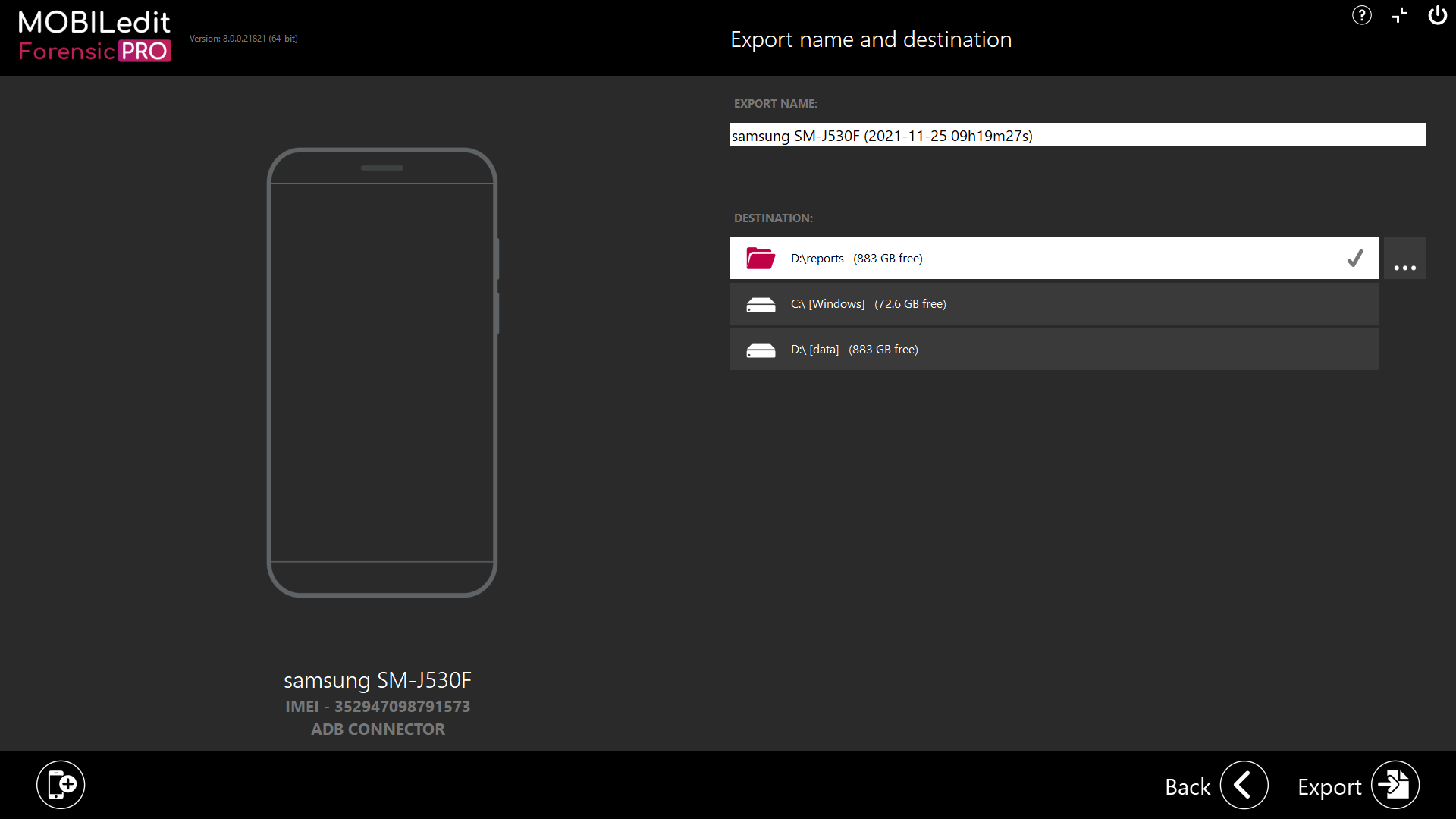Click the Back text label
Screen dimensions: 1456x819
pos(1187,787)
